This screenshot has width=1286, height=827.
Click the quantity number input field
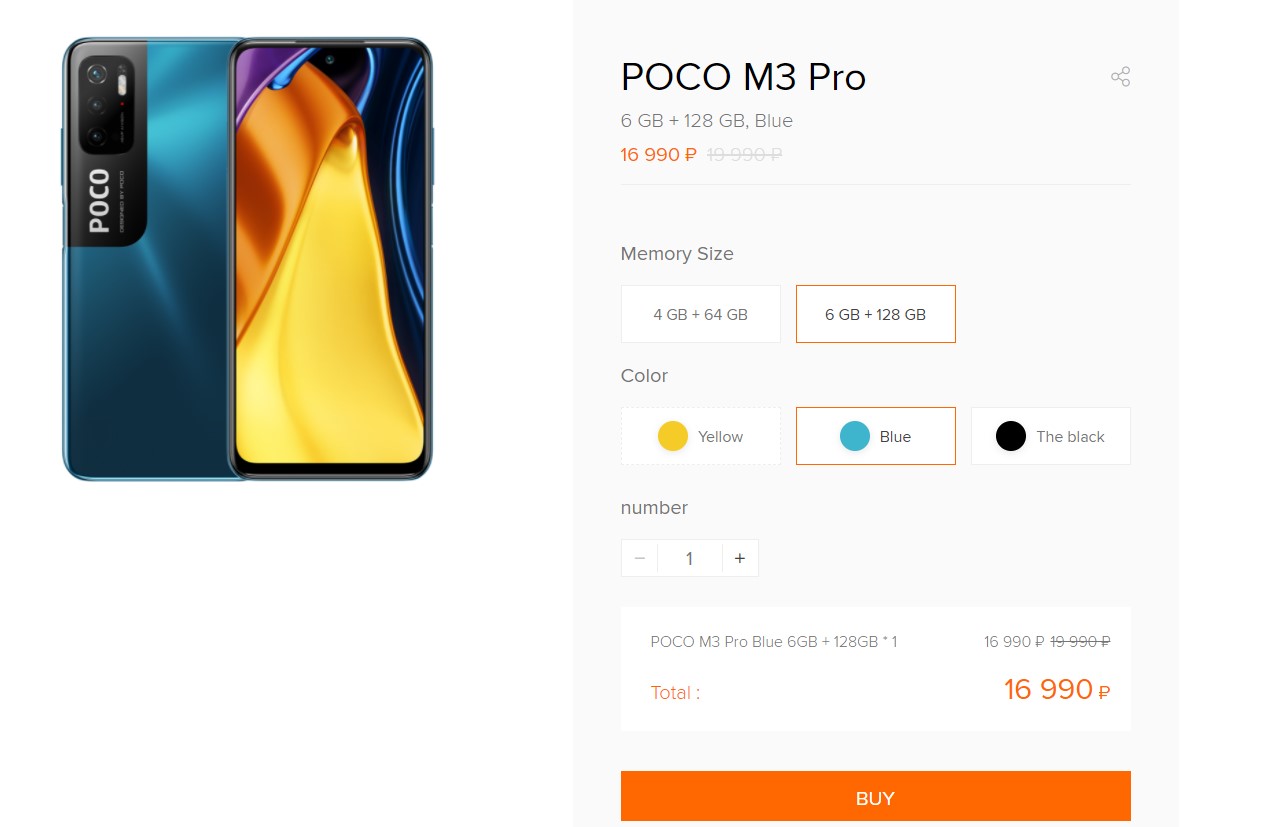[689, 558]
